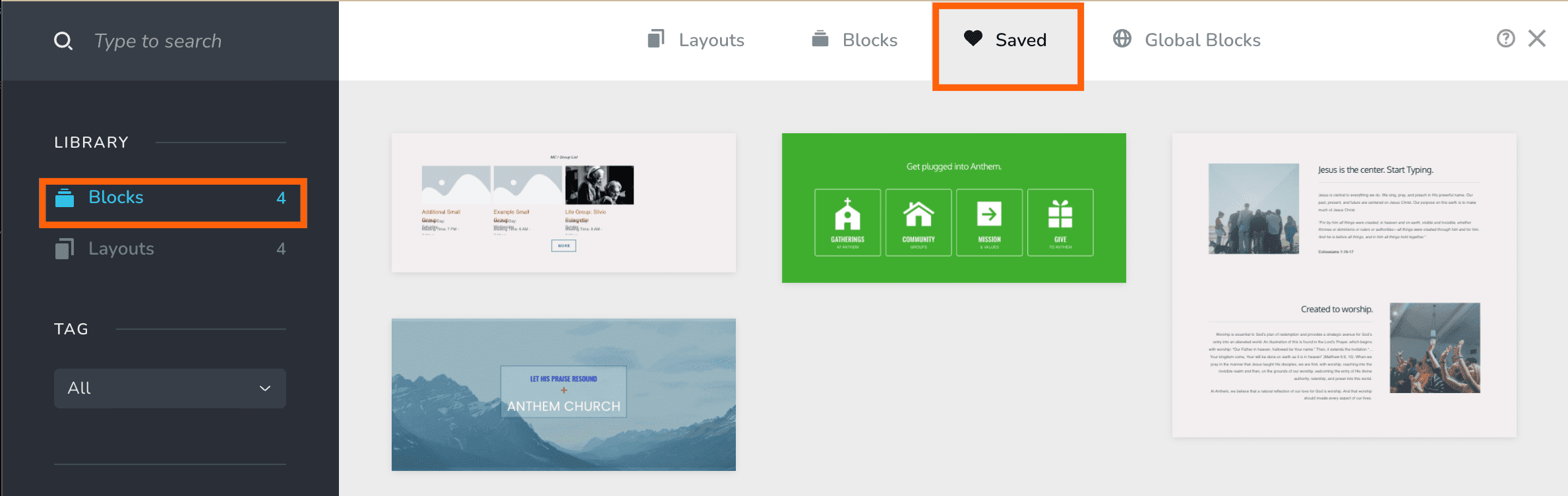This screenshot has width=1568, height=496.
Task: Select the Saved tab
Action: coord(1006,40)
